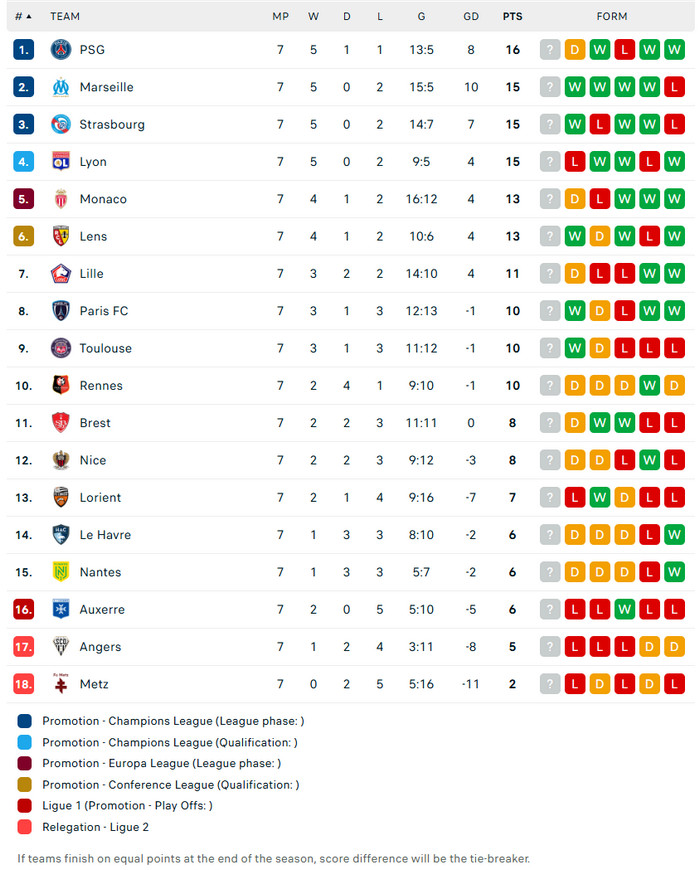The image size is (700, 870).
Task: Click the Lyon club badge
Action: pyautogui.click(x=61, y=162)
